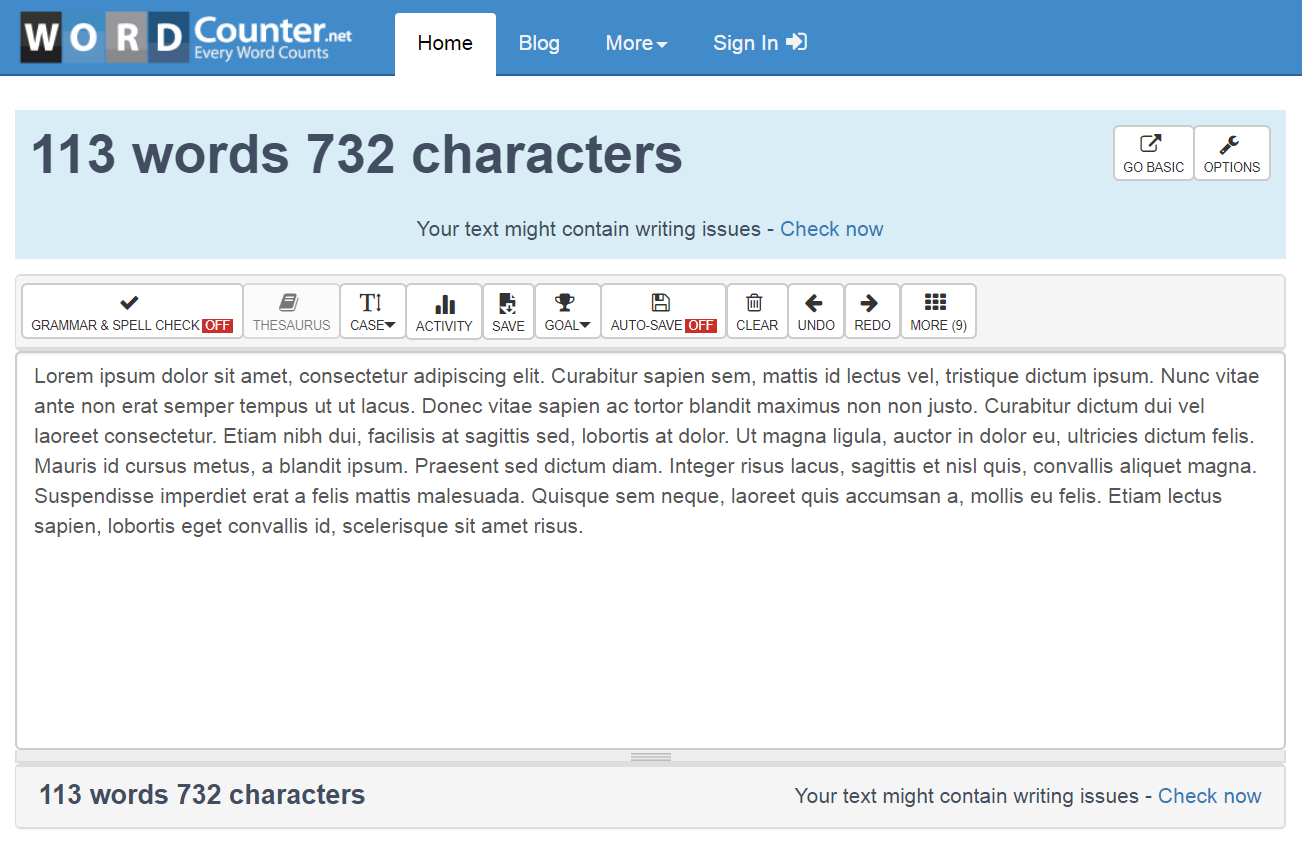
Task: Click the top Check now link
Action: (831, 229)
